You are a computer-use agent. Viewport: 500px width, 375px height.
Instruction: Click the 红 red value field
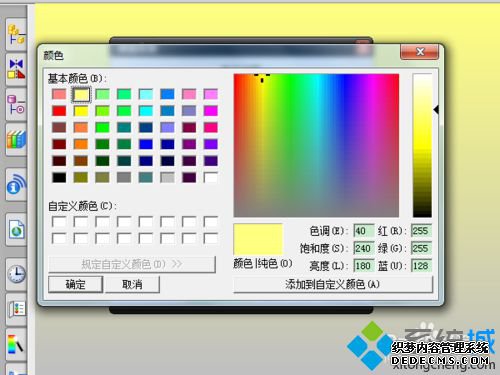click(421, 231)
